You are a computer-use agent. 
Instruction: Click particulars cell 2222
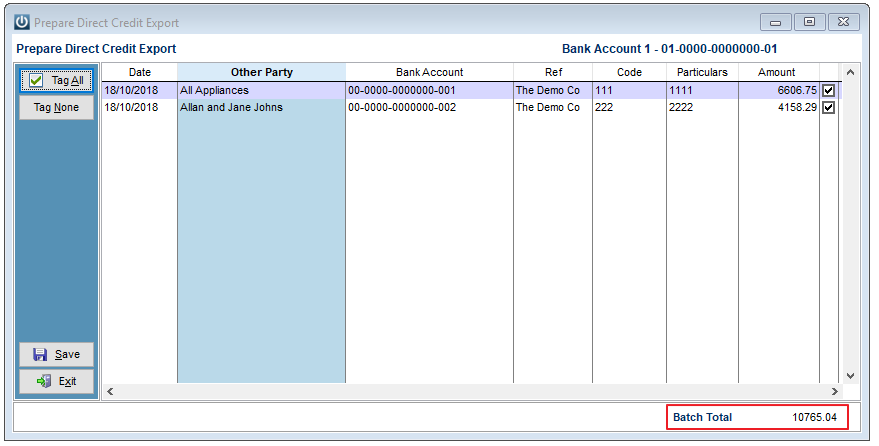pyautogui.click(x=702, y=107)
